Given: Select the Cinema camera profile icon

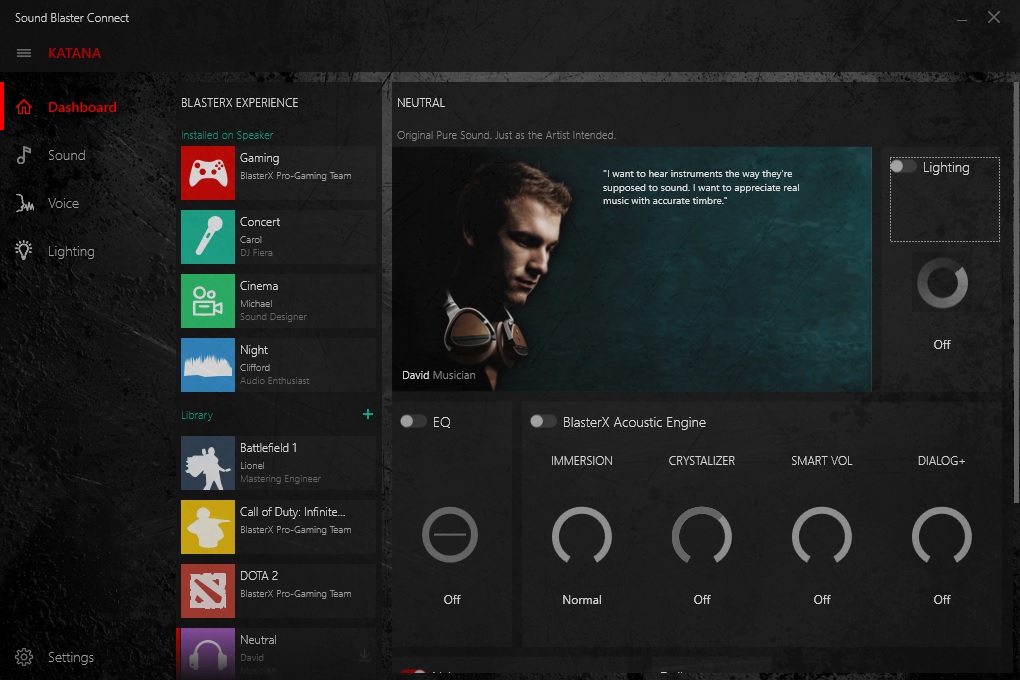Looking at the screenshot, I should [208, 301].
